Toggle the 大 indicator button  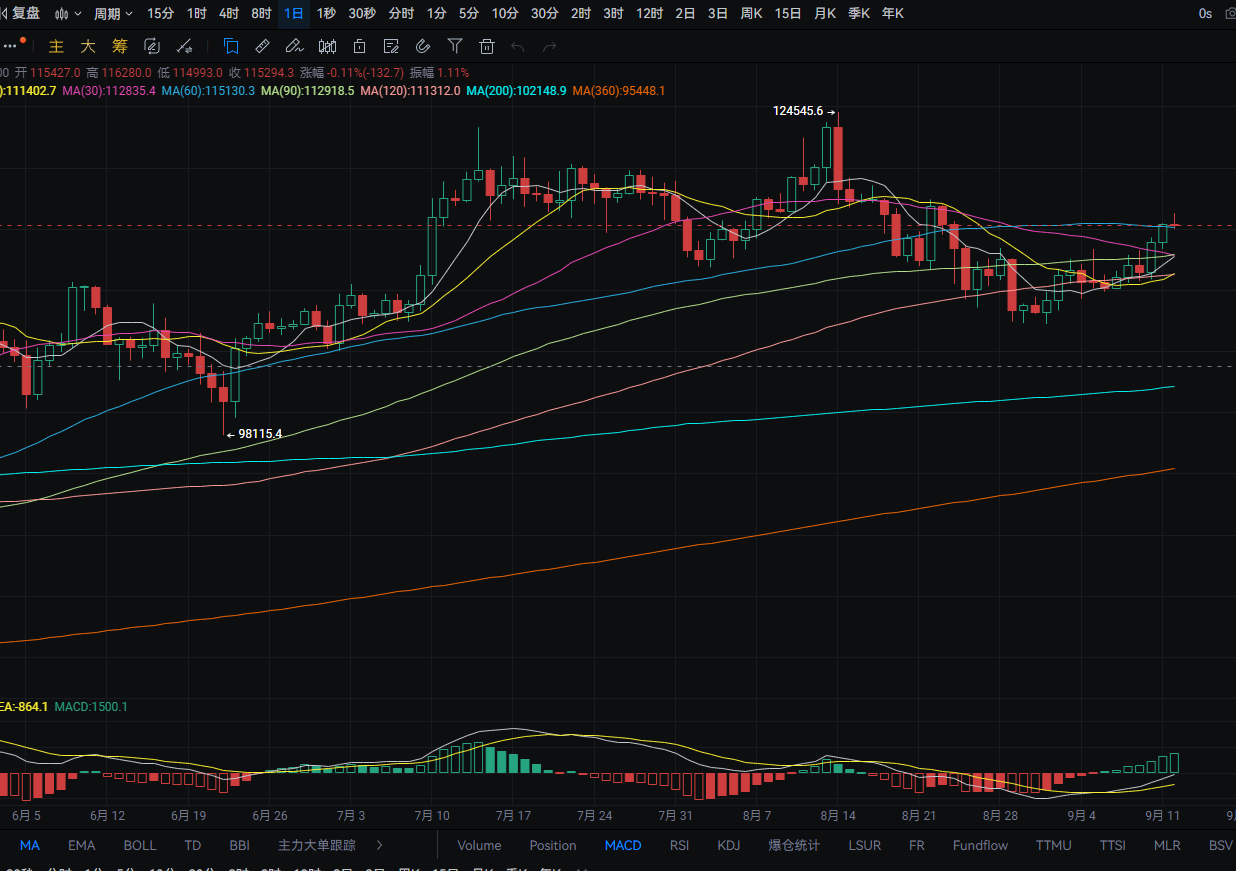(88, 46)
